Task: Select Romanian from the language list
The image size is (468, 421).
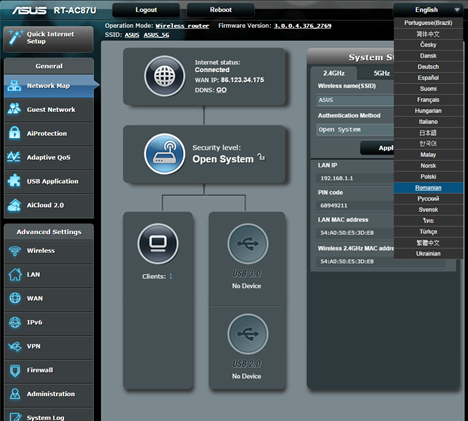Action: tap(428, 188)
